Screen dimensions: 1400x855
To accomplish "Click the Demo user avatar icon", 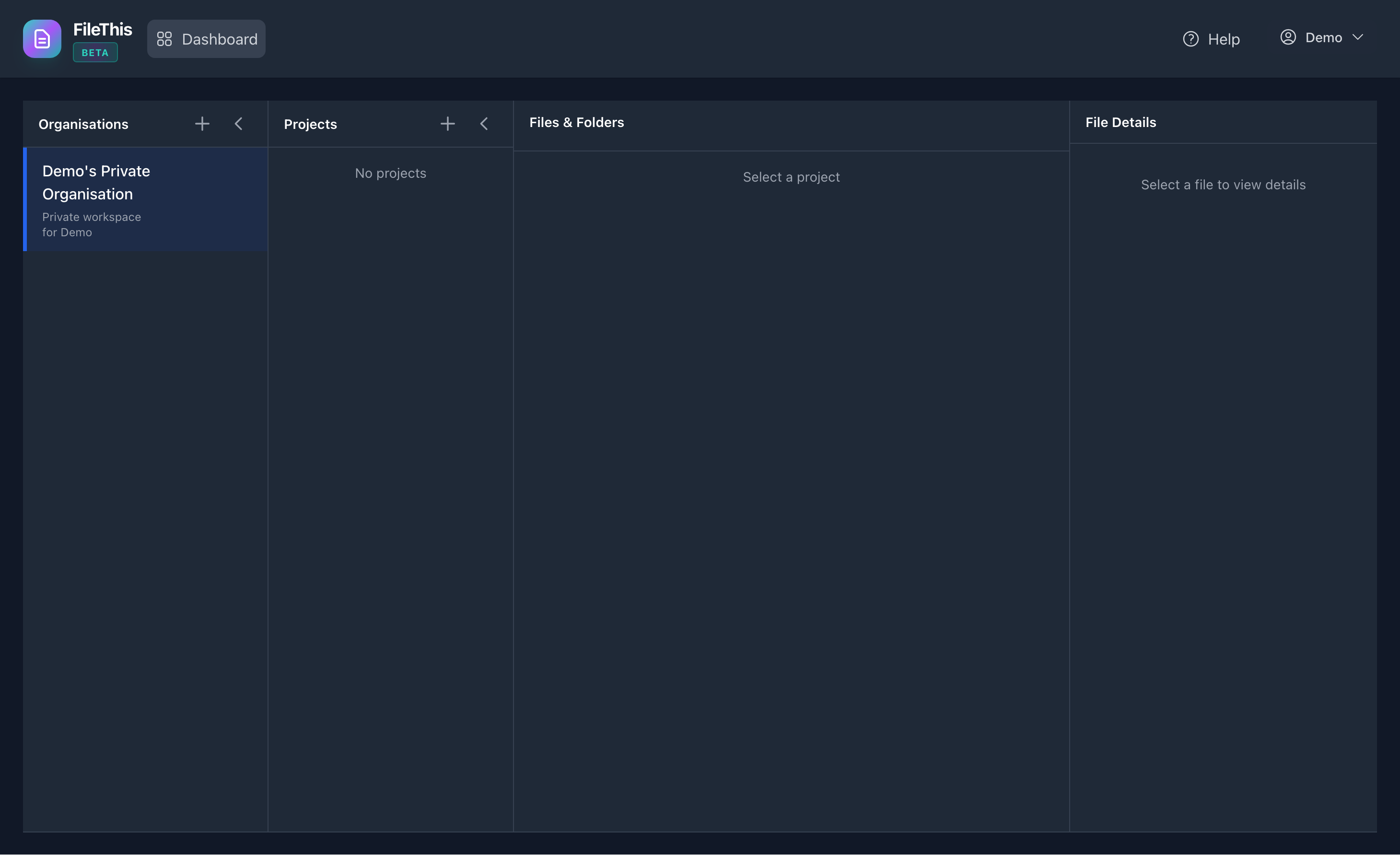I will click(1288, 37).
